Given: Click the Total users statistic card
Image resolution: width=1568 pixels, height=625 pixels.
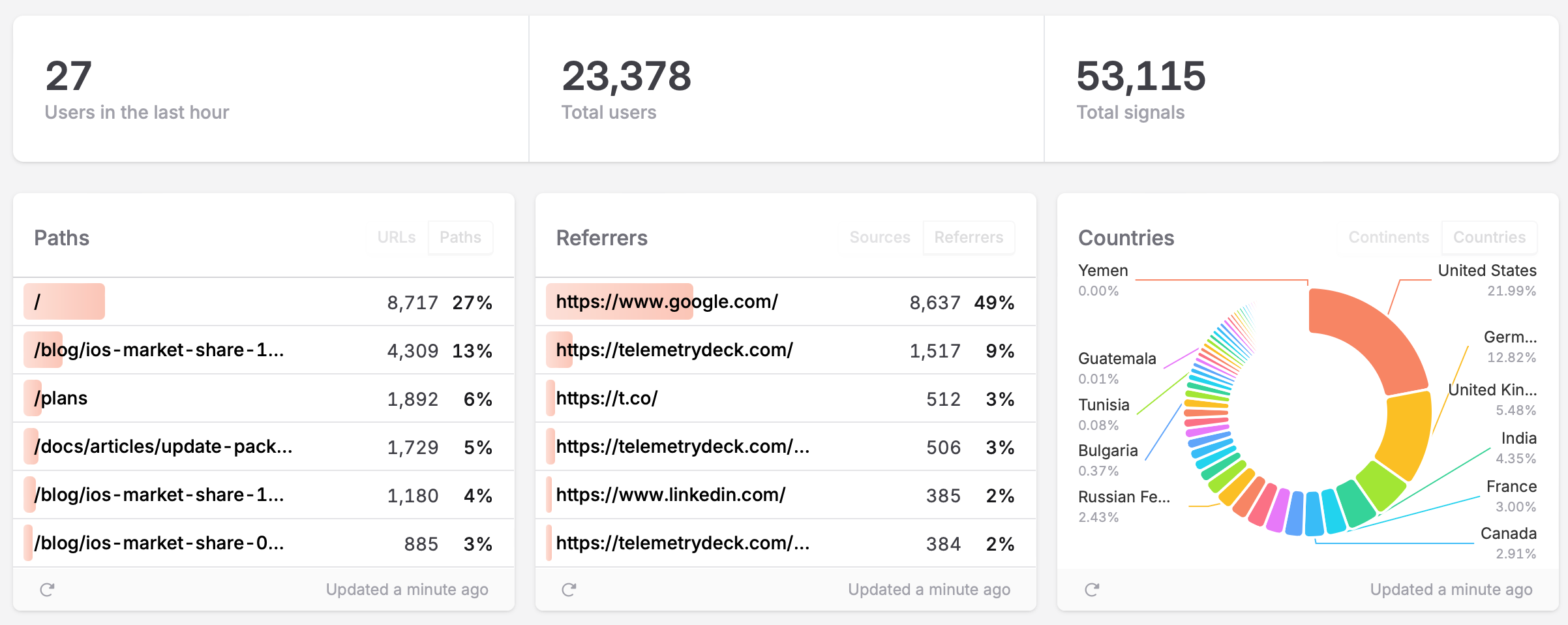Looking at the screenshot, I should point(785,89).
